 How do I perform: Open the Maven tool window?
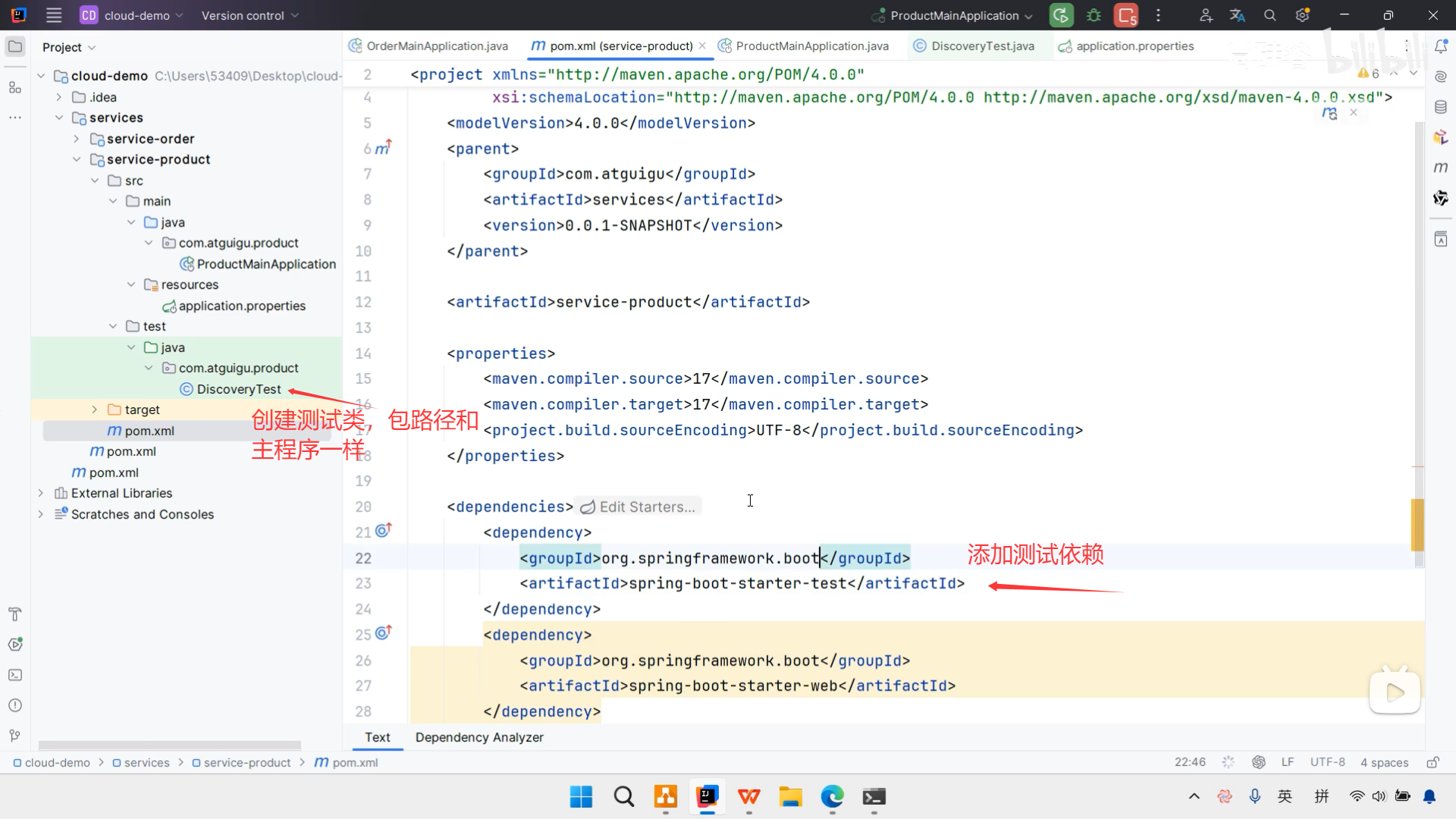point(1441,168)
